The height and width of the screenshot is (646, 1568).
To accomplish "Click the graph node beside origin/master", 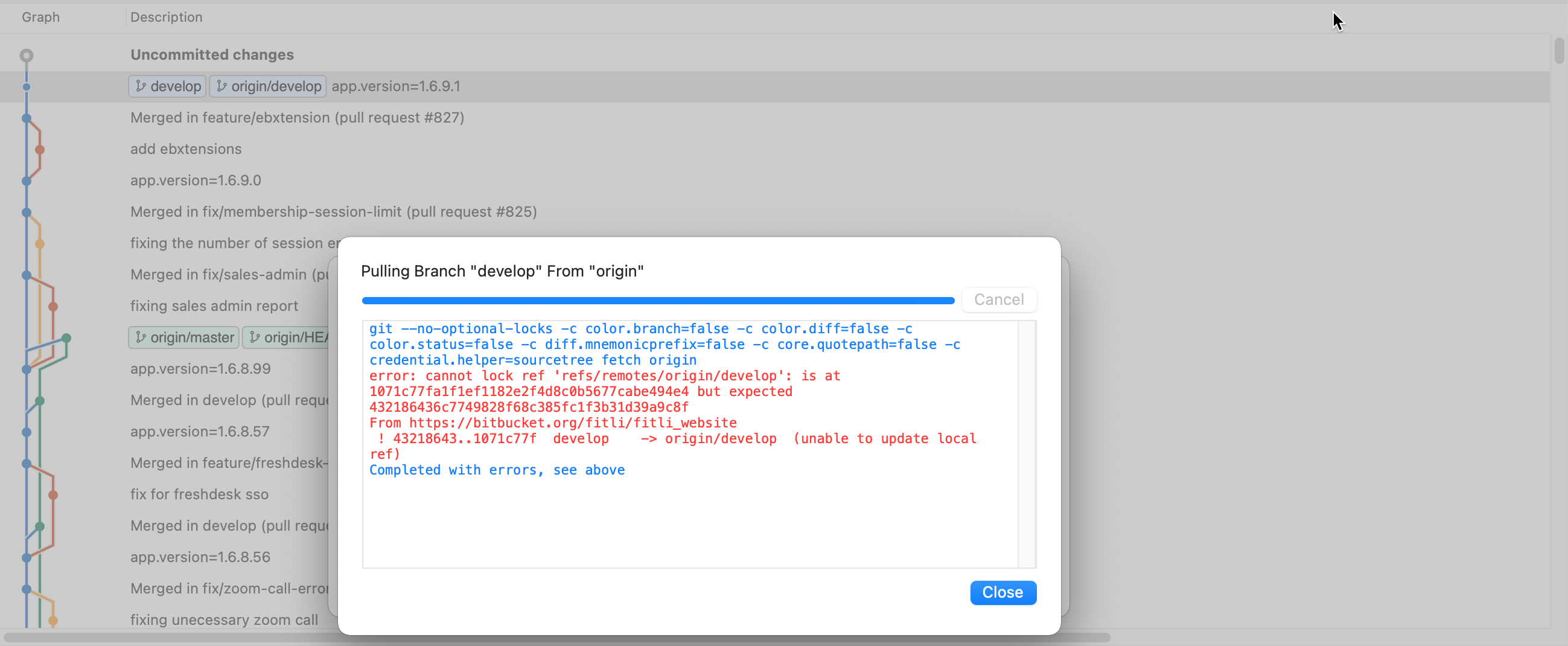I will coord(66,338).
